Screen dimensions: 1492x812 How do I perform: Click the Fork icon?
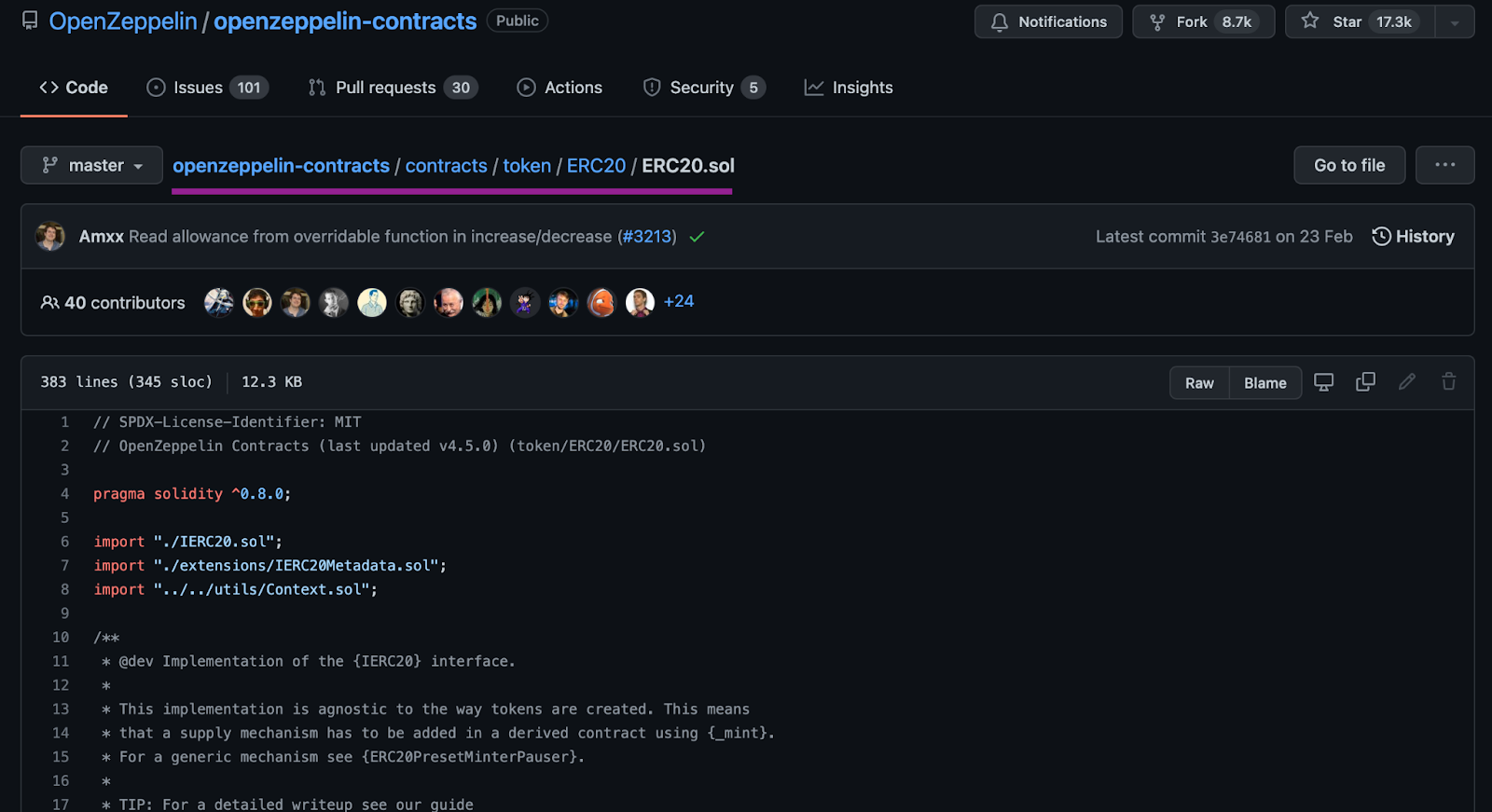(1157, 21)
